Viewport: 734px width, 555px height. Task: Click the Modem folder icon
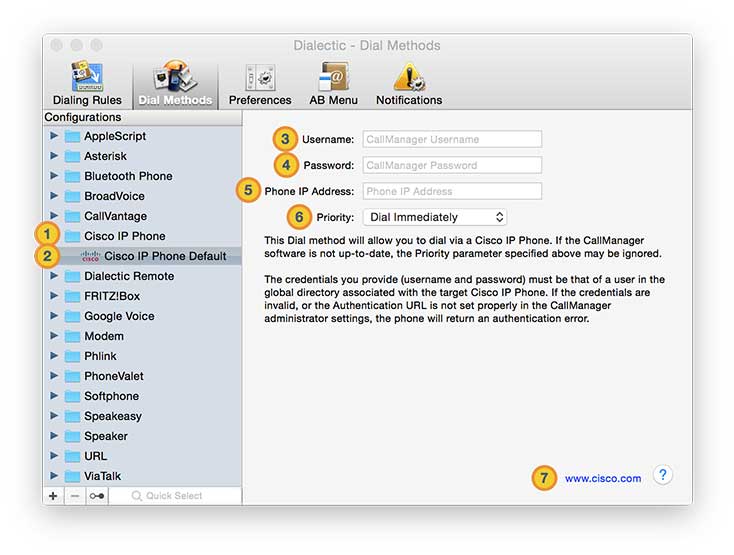(x=72, y=336)
